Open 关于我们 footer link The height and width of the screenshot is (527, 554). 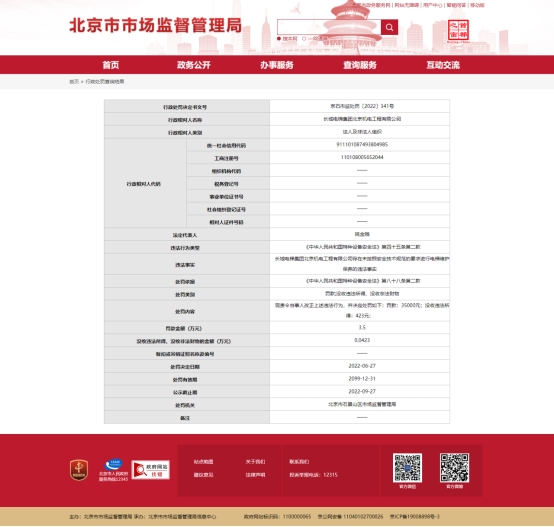(255, 462)
